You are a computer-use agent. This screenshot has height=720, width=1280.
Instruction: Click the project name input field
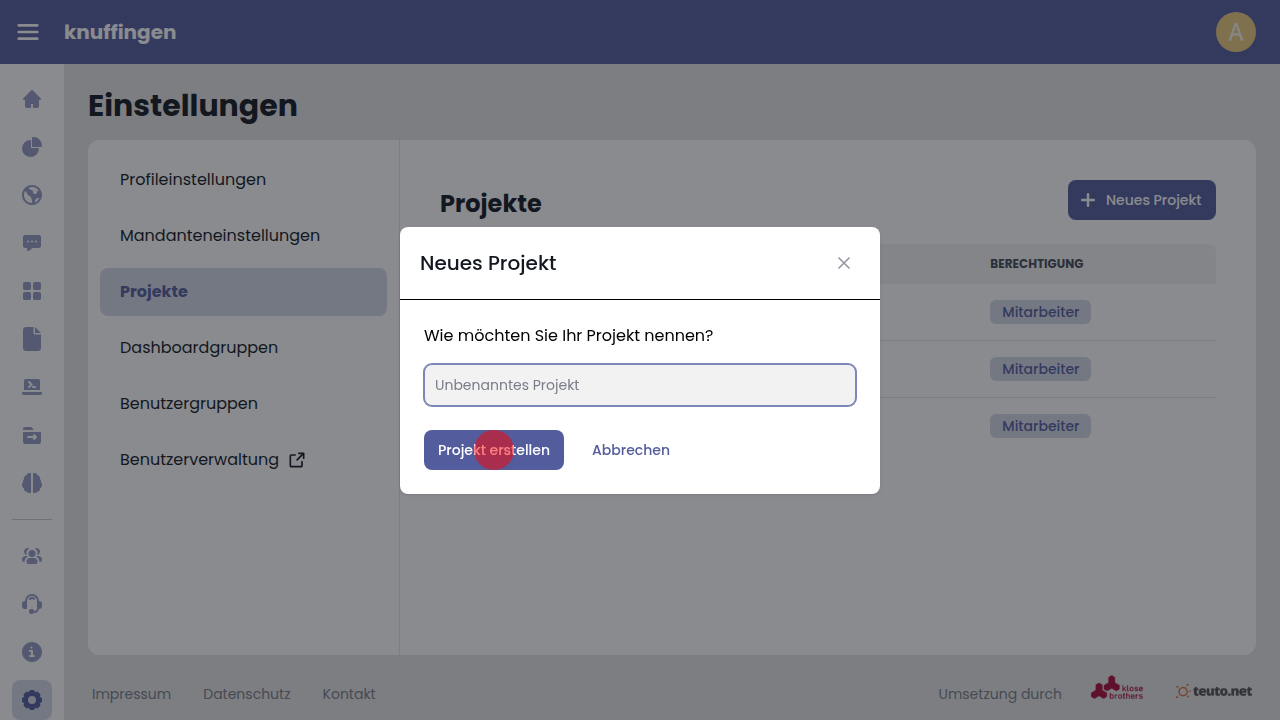click(640, 385)
